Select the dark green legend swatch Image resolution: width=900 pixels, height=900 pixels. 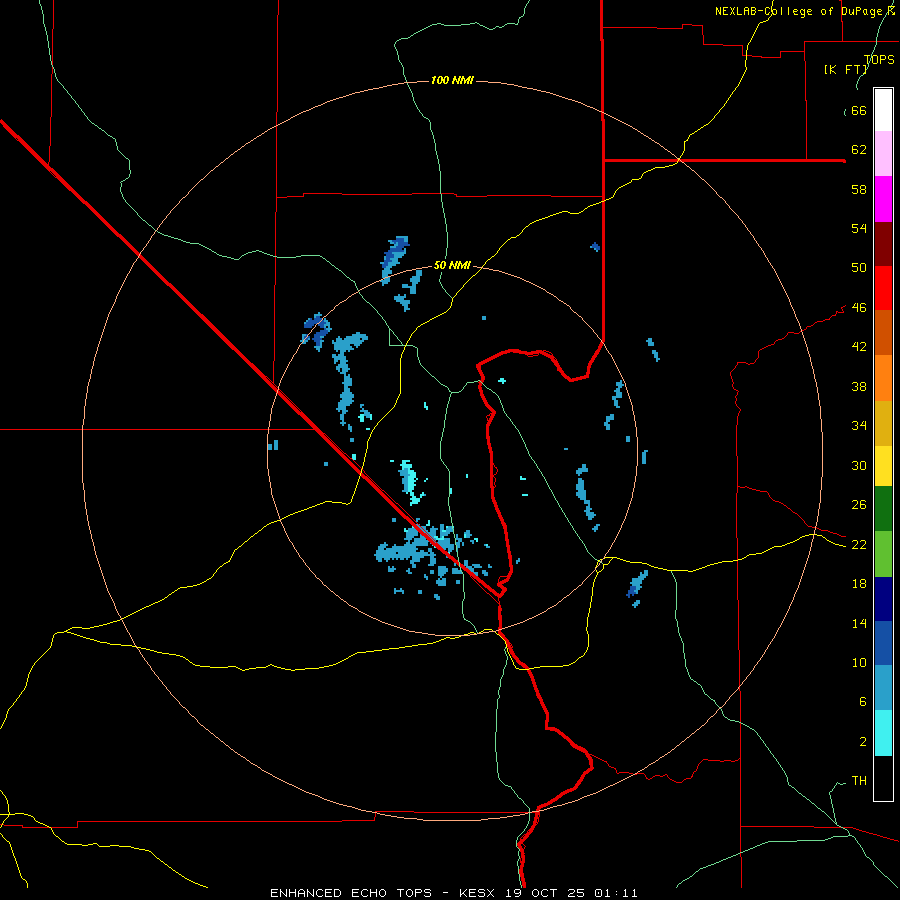[x=883, y=509]
